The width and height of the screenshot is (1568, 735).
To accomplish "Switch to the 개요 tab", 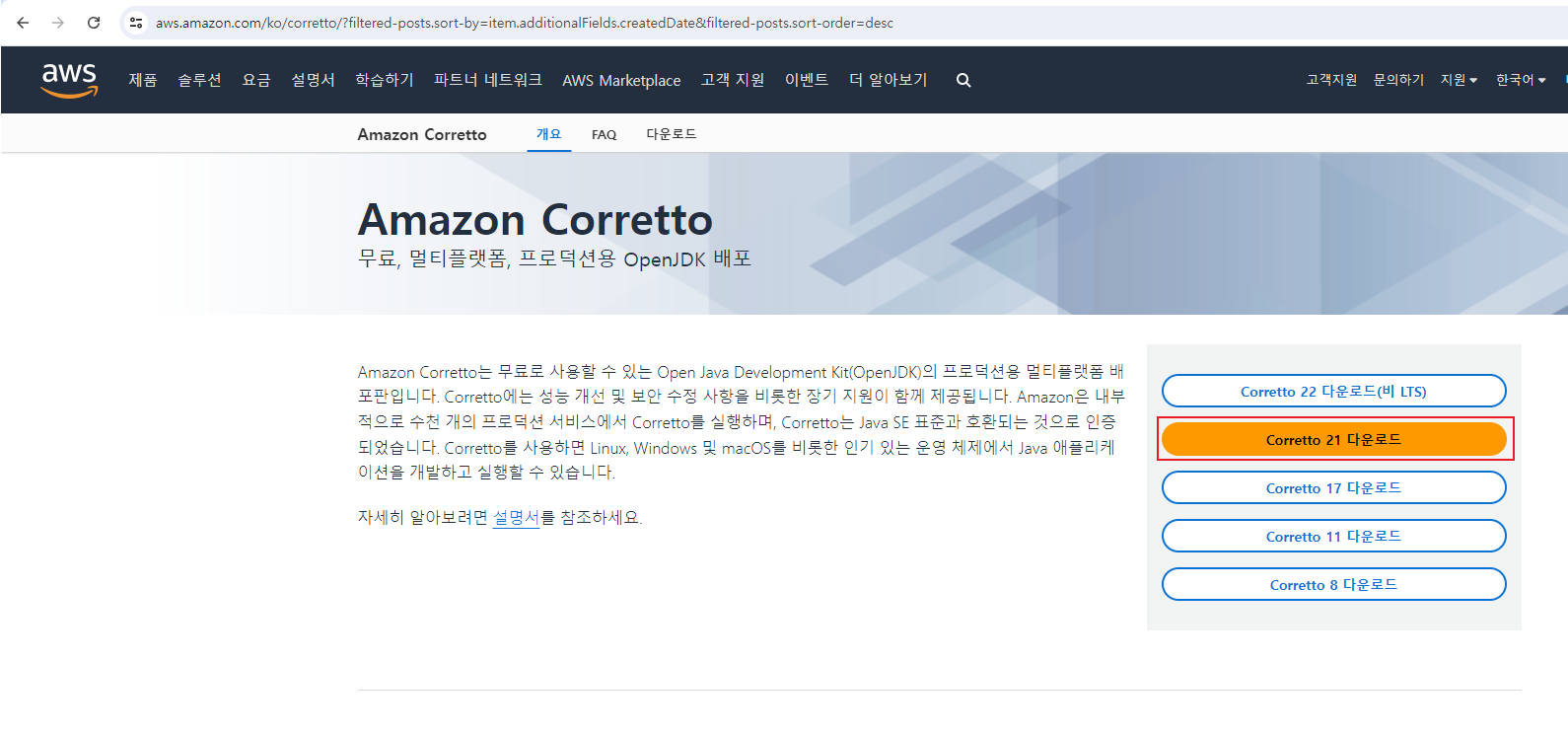I will [x=549, y=134].
